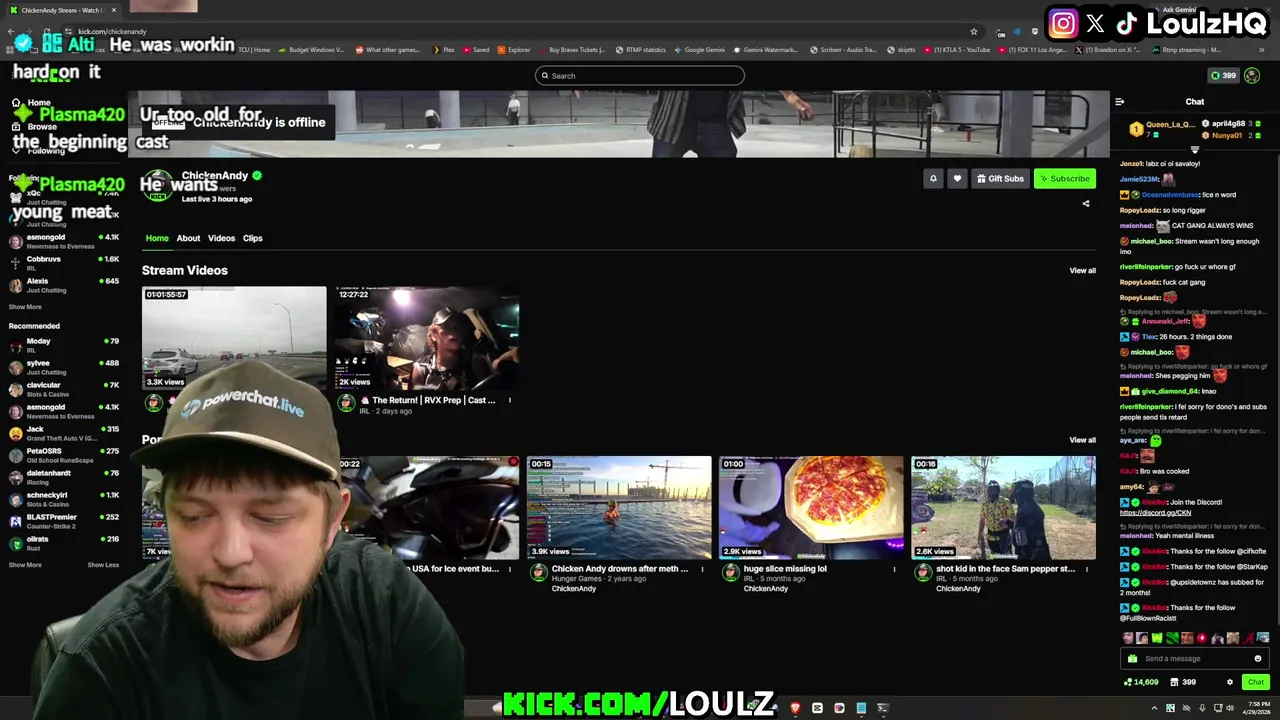The height and width of the screenshot is (720, 1280).
Task: Play the shot kid in the face clip
Action: (1003, 507)
